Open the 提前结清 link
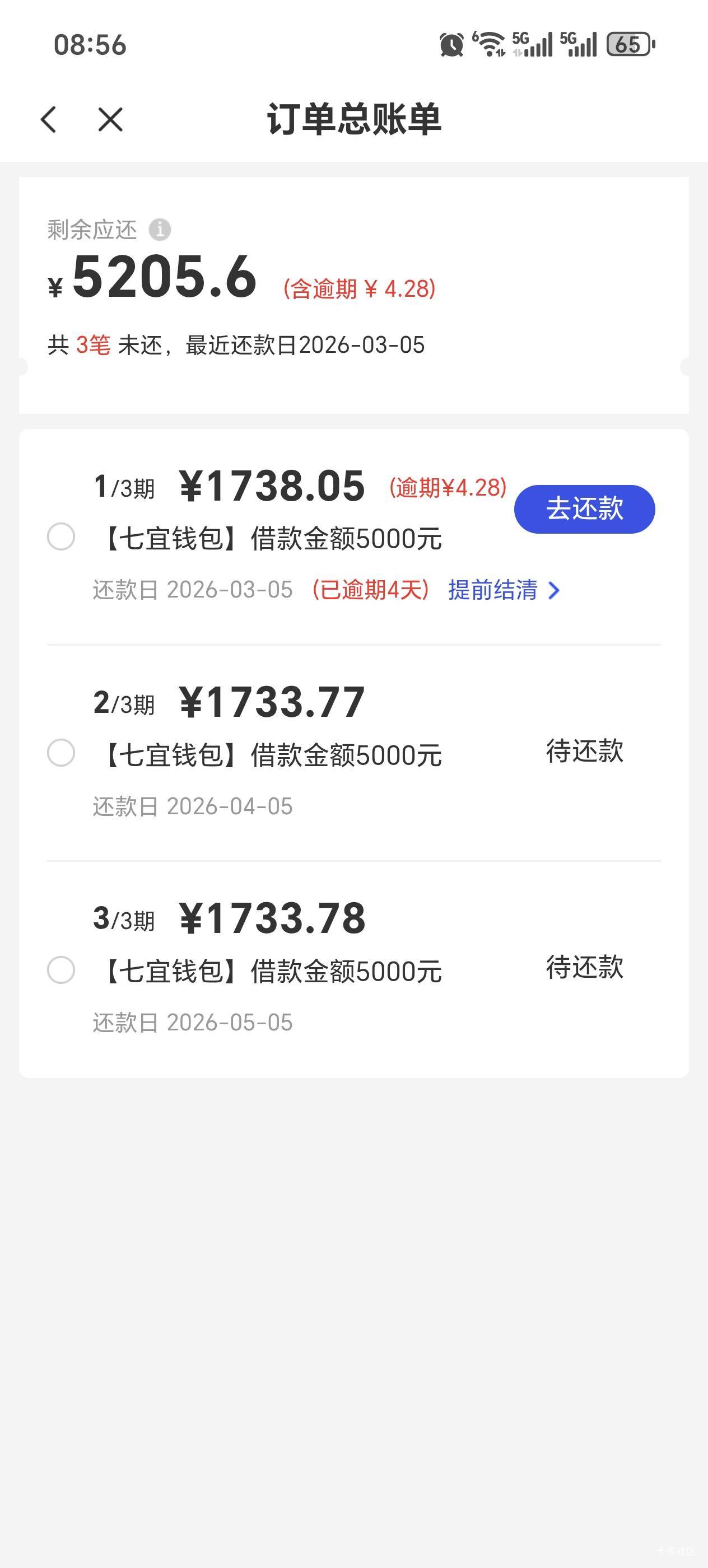Viewport: 708px width, 1568px height. [x=493, y=590]
